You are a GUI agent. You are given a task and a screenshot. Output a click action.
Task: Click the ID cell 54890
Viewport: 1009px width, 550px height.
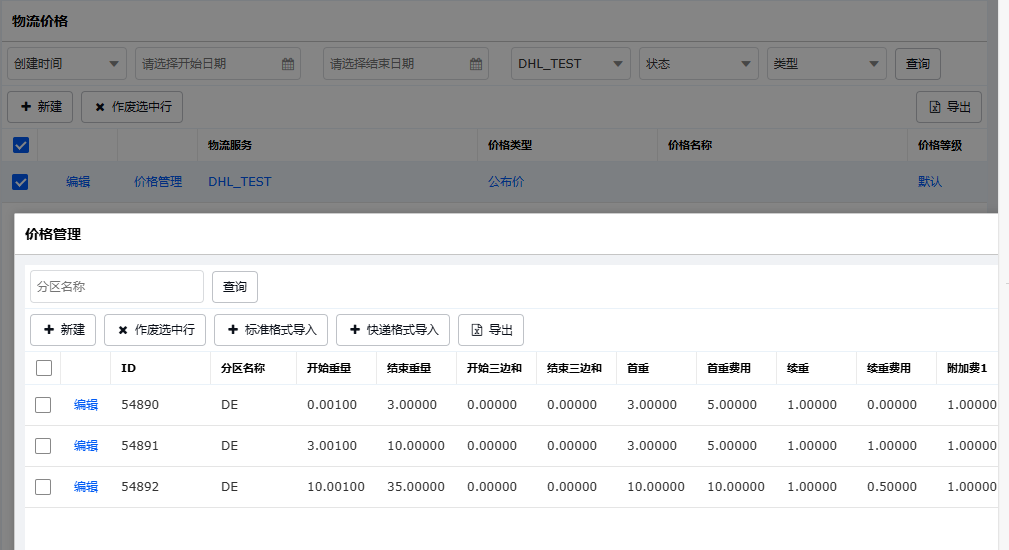click(140, 405)
